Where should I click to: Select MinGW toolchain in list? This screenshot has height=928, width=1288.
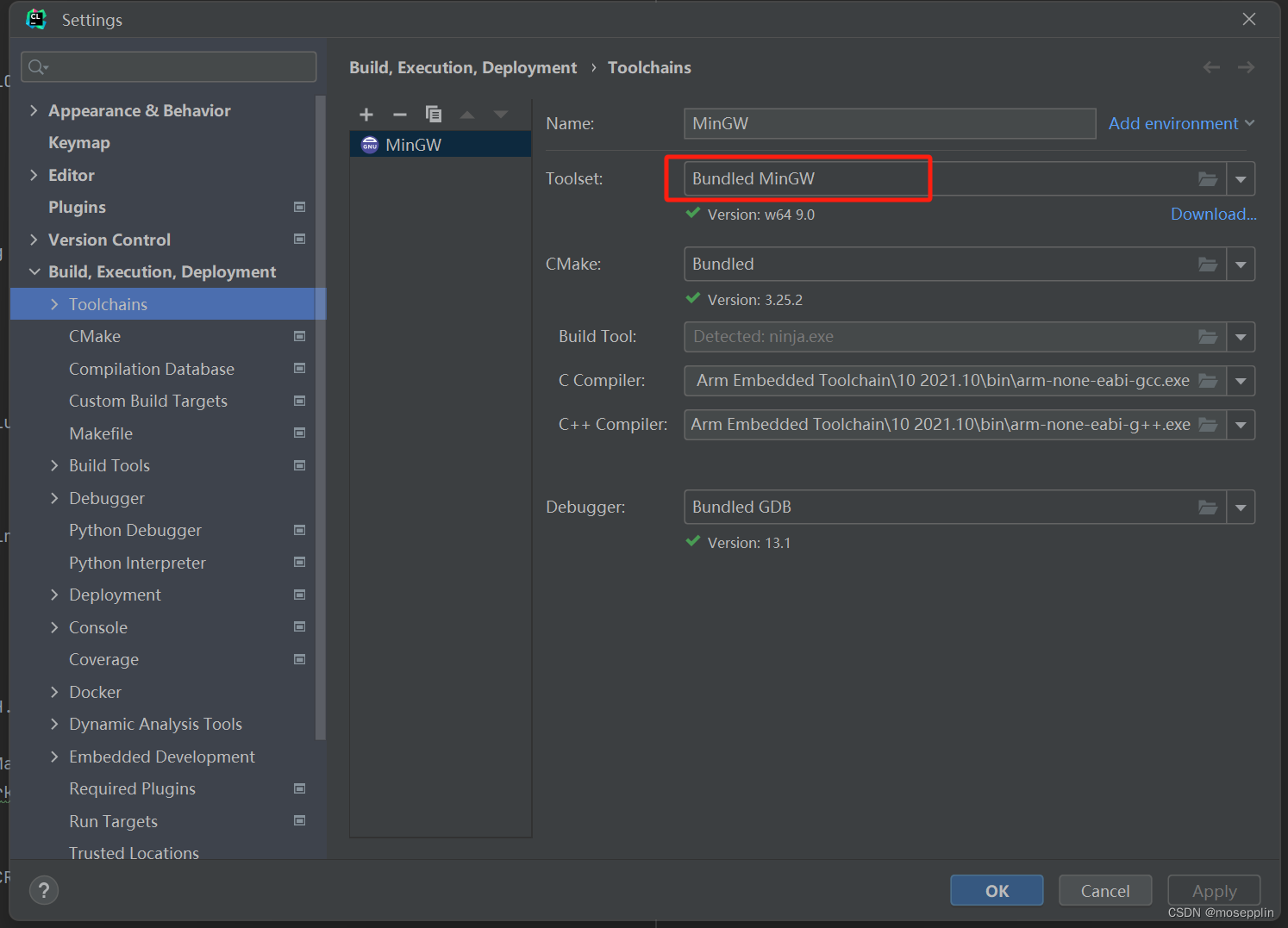point(441,144)
